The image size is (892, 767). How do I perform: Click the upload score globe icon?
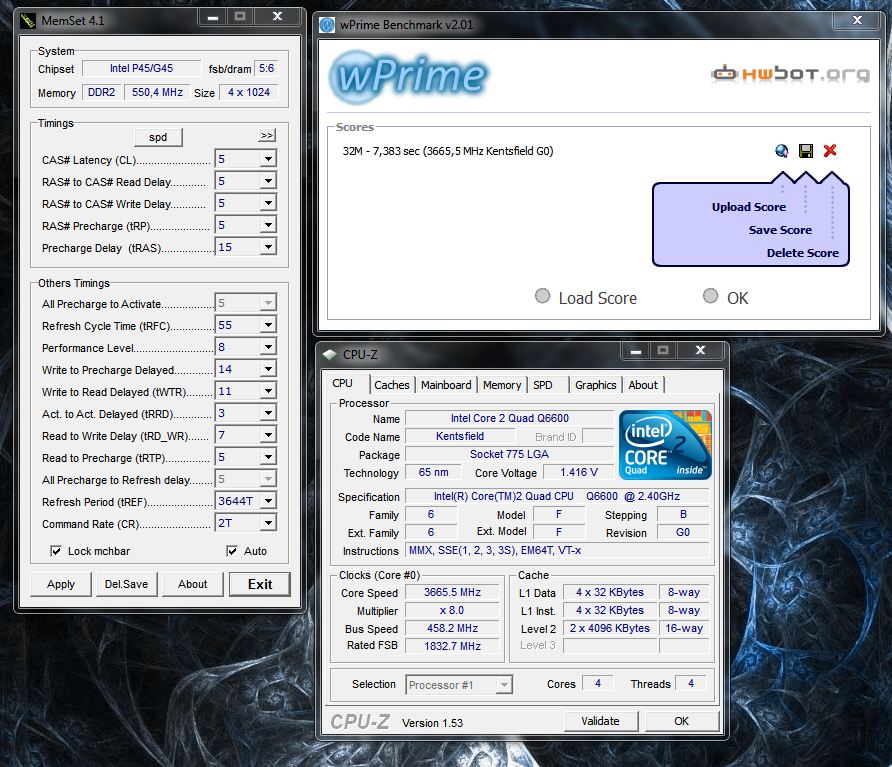[x=782, y=151]
